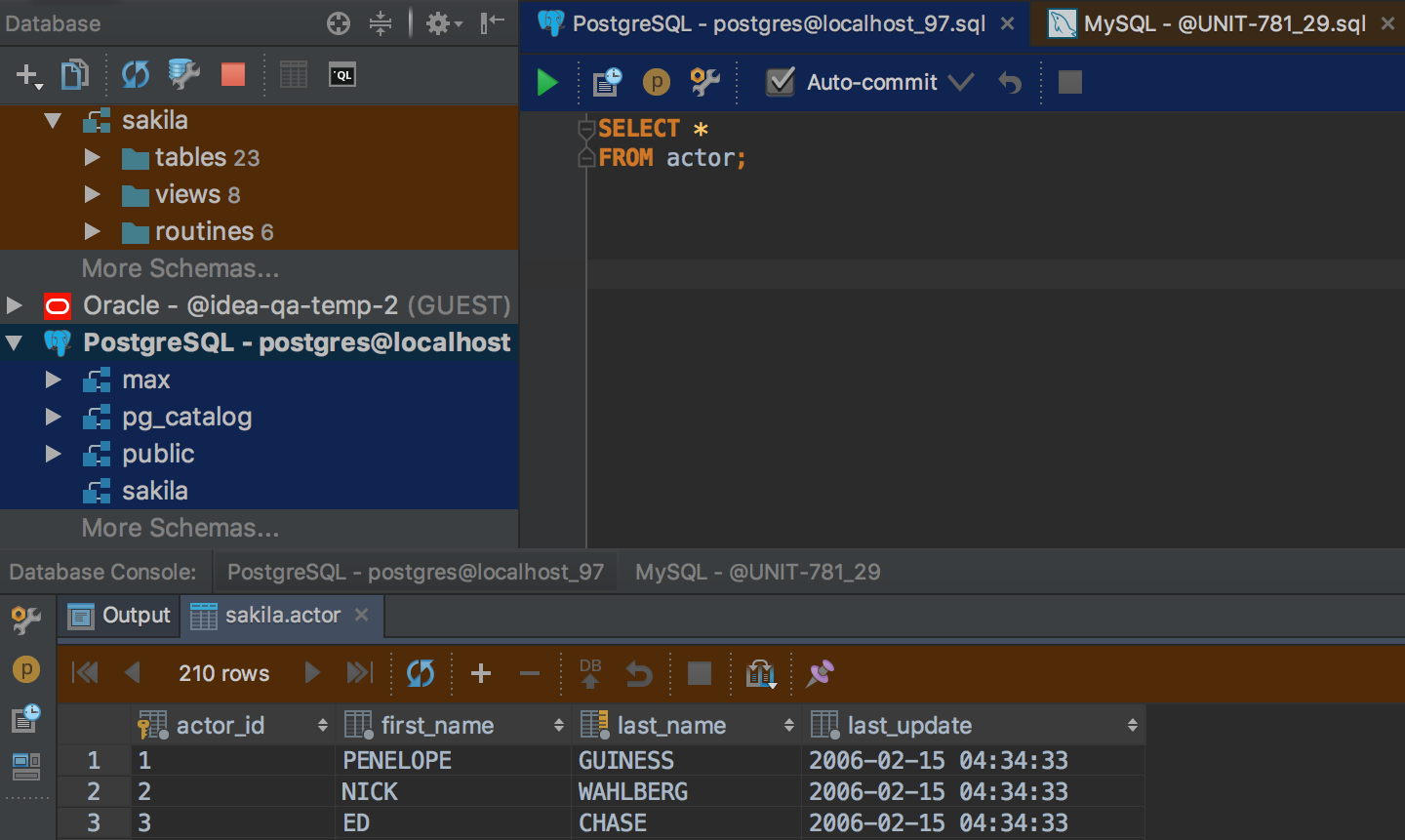Image resolution: width=1405 pixels, height=840 pixels.
Task: Hide the Database tool window panel
Action: 493,23
